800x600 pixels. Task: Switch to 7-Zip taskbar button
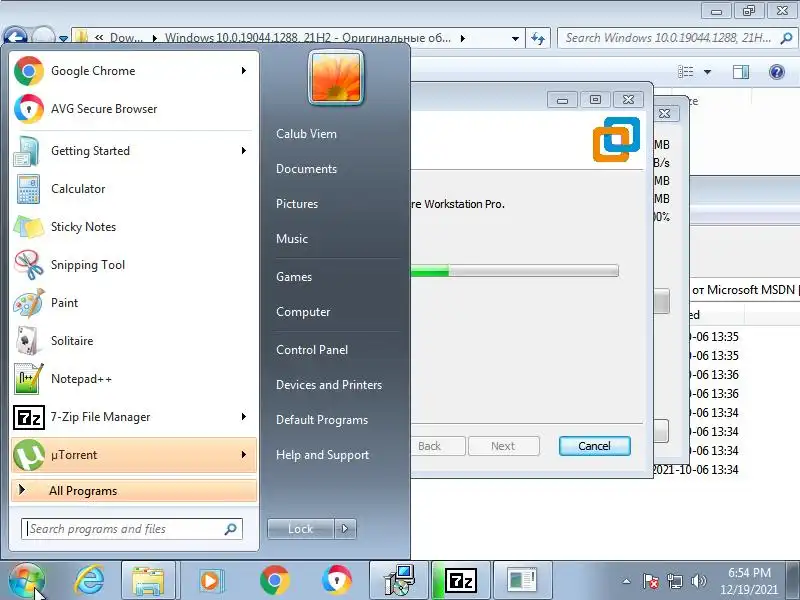(x=461, y=581)
